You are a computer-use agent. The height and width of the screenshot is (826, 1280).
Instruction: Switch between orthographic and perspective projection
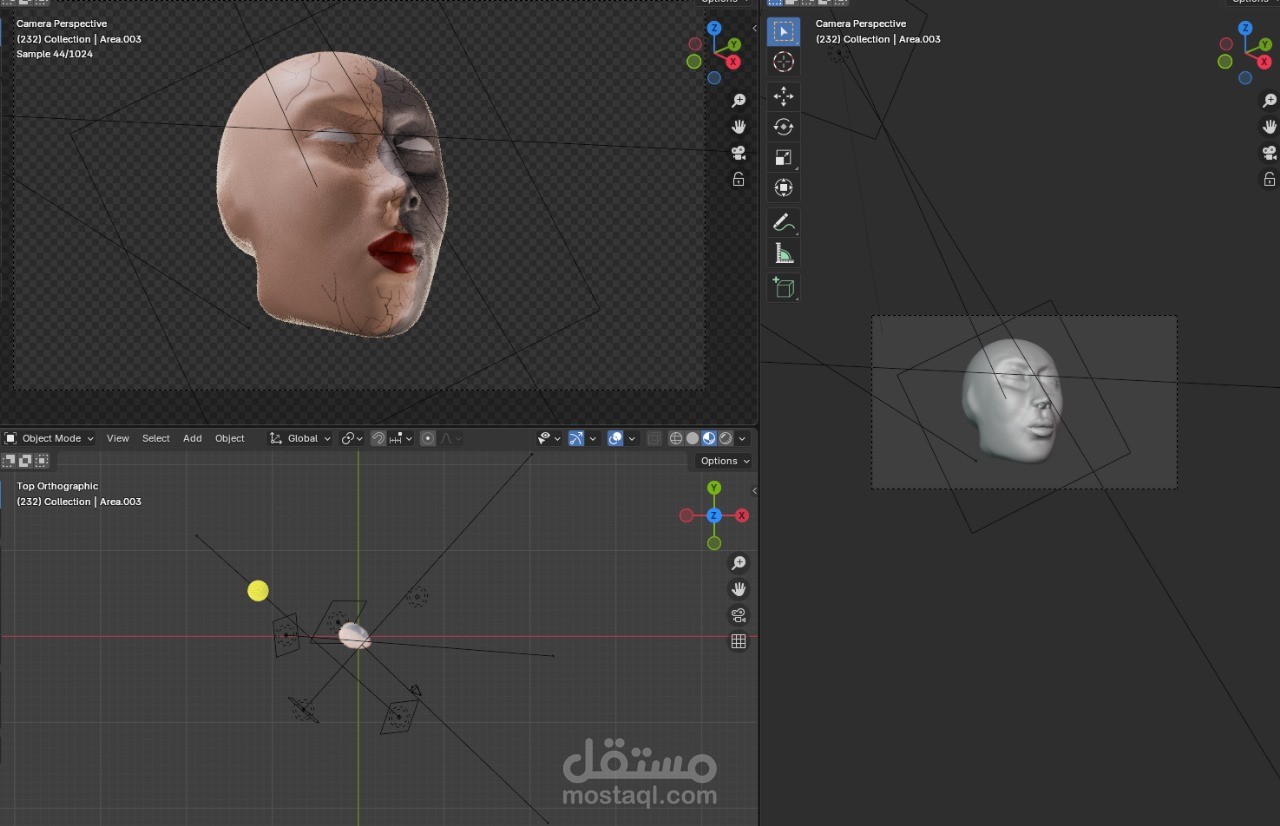738,641
